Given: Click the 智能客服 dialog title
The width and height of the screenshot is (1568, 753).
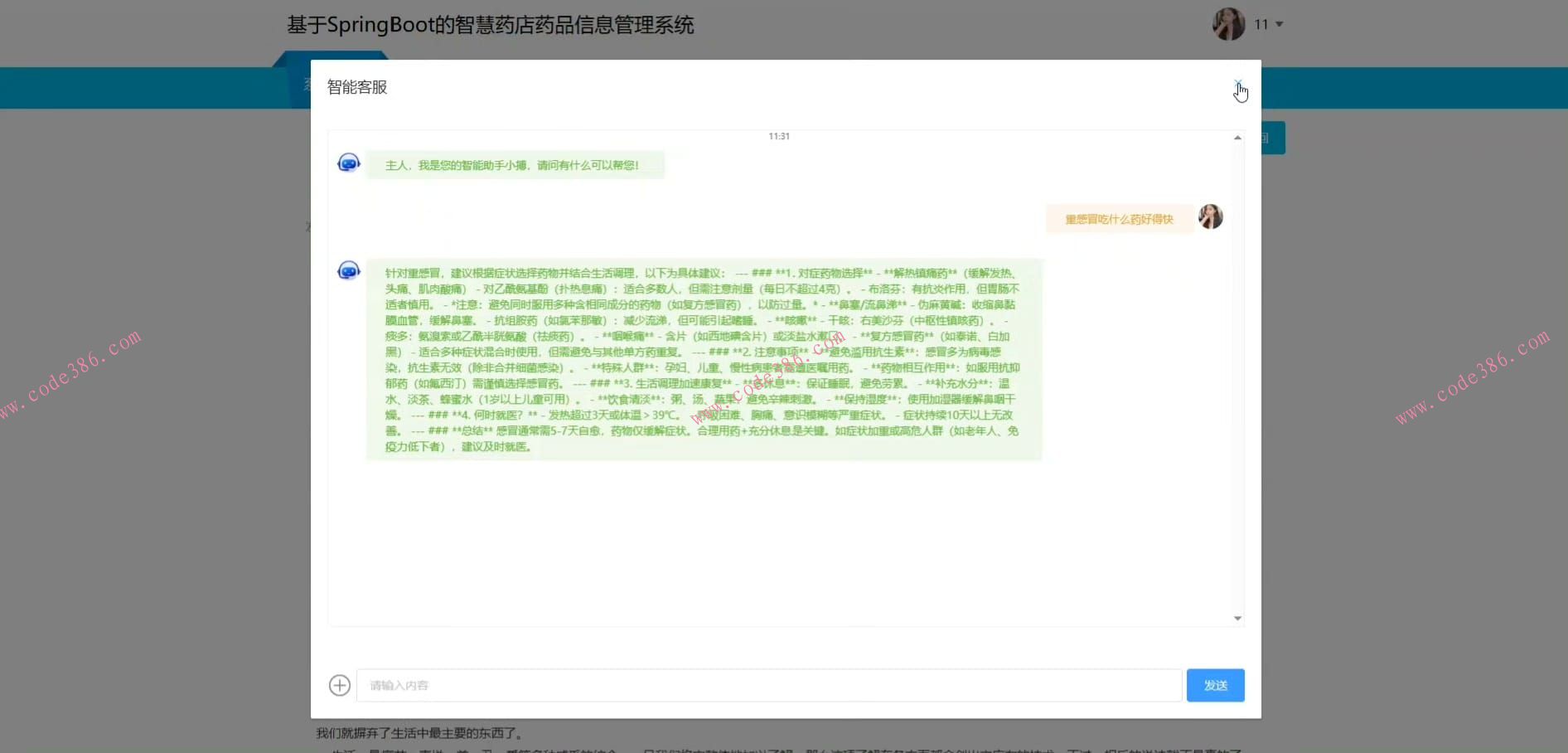Looking at the screenshot, I should (x=356, y=86).
